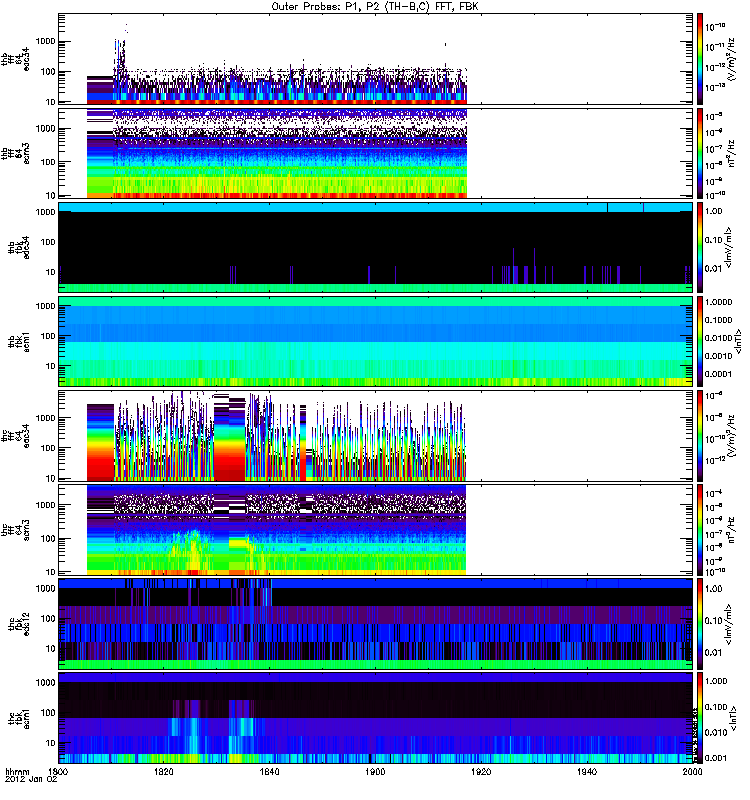Click the 'thc fff 64 scm3' y-axis label
750x800 pixels.
pyautogui.click(x=16, y=530)
